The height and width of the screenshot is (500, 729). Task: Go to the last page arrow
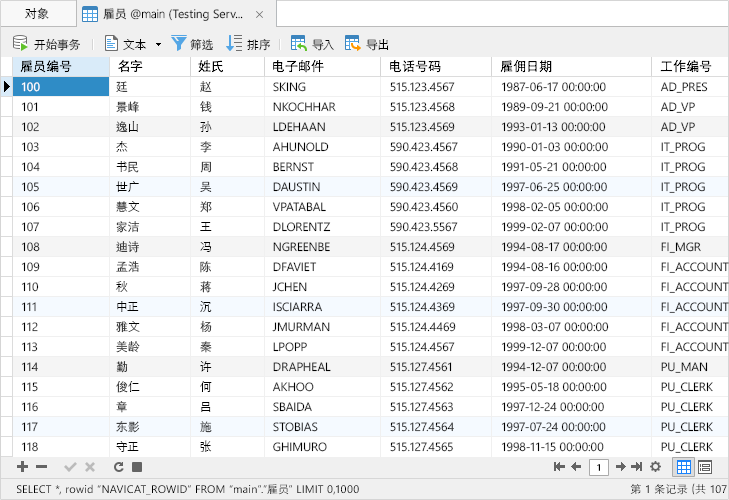pyautogui.click(x=636, y=467)
